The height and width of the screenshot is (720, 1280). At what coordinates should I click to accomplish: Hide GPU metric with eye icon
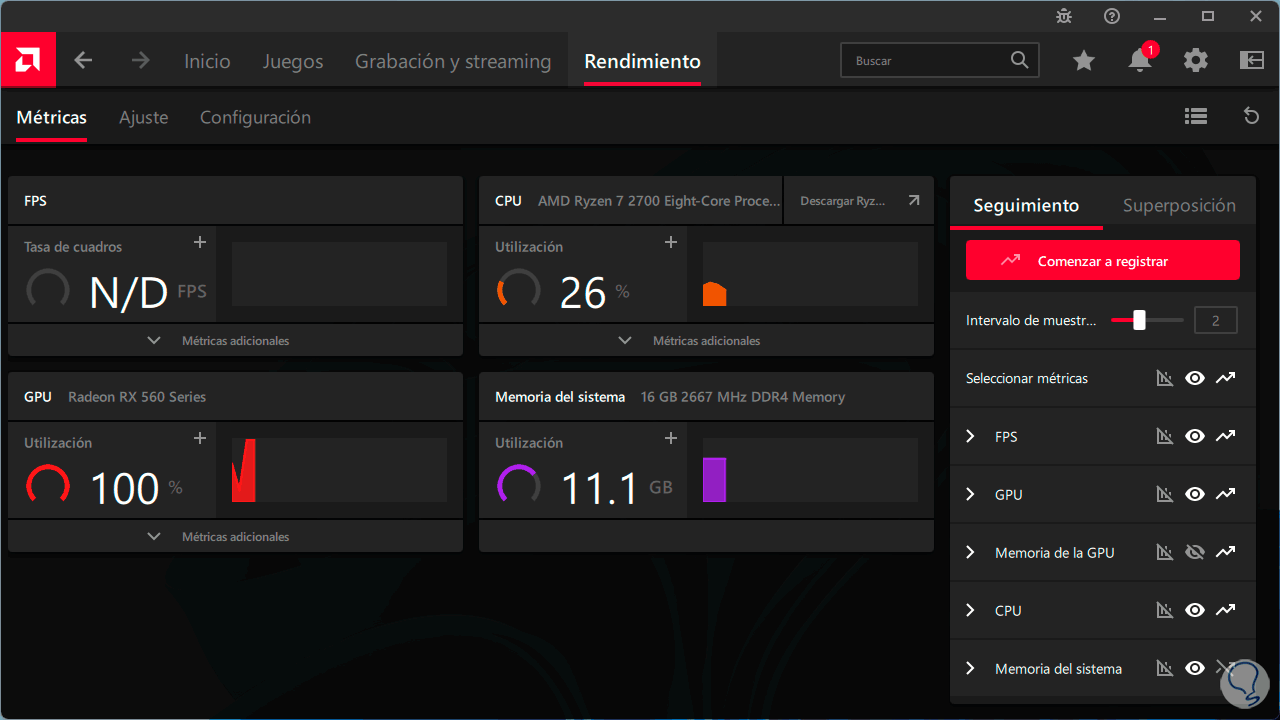[x=1194, y=494]
